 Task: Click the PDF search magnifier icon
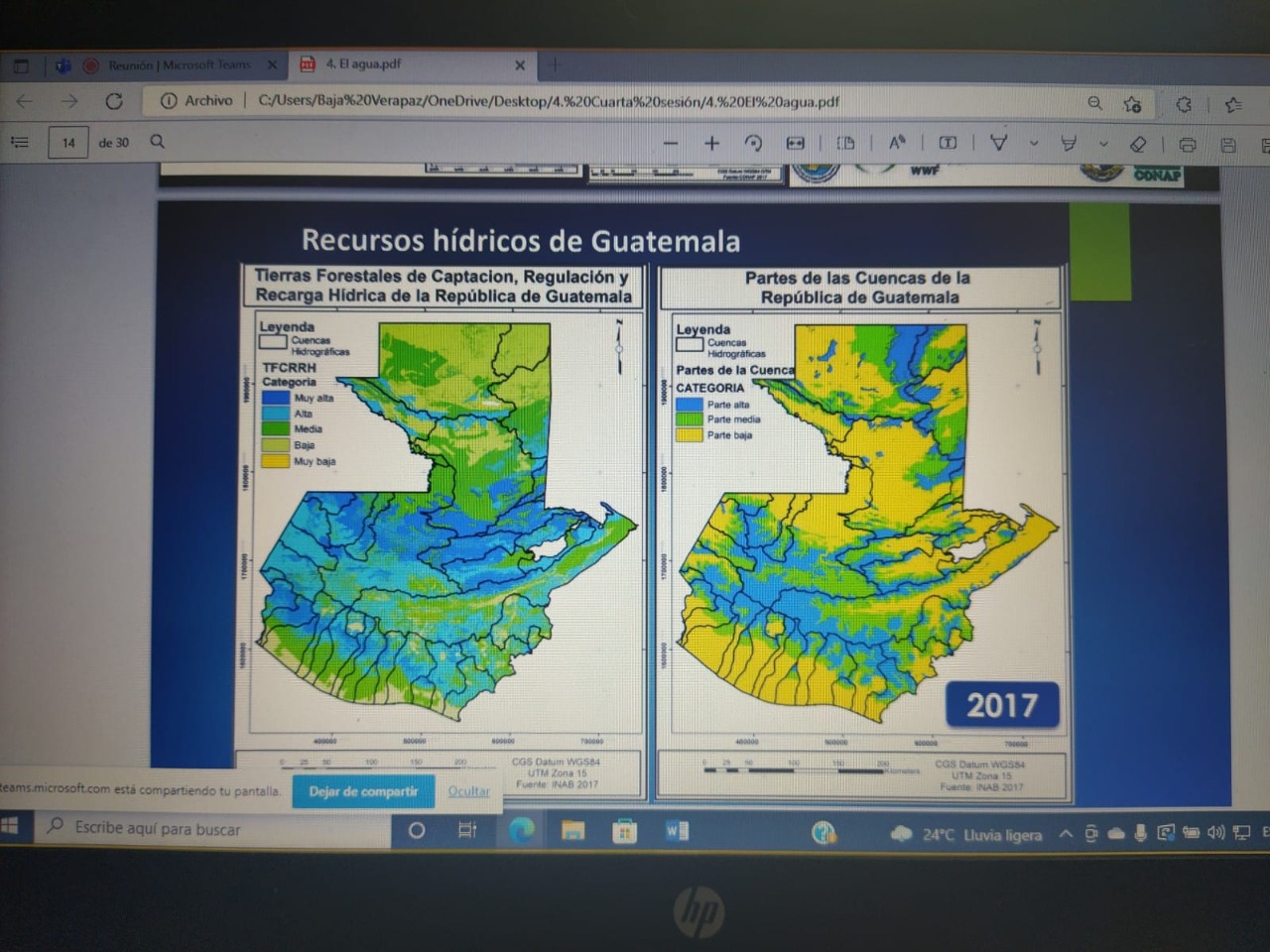coord(157,142)
